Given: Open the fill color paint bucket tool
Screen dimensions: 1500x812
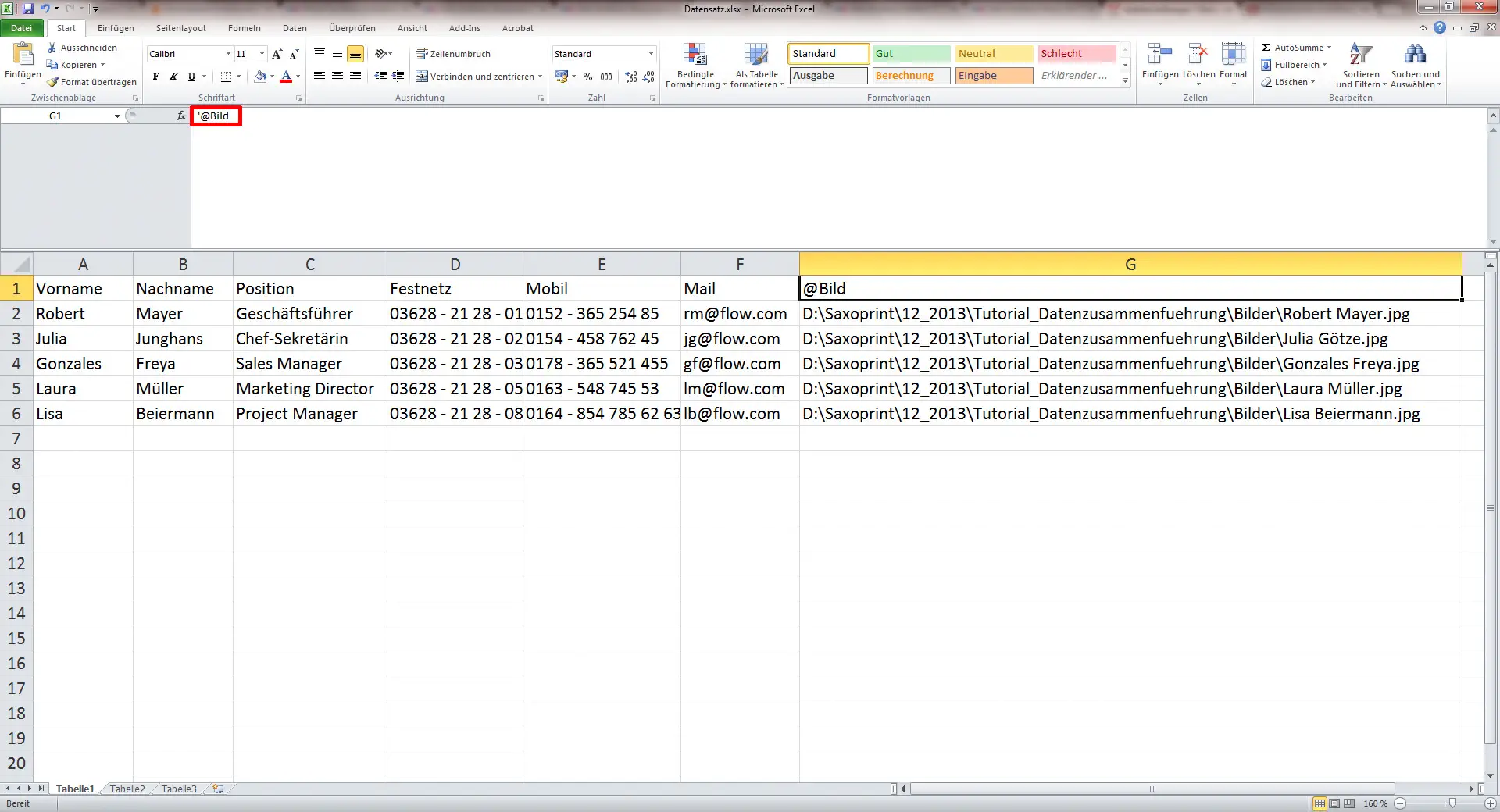Looking at the screenshot, I should [260, 77].
